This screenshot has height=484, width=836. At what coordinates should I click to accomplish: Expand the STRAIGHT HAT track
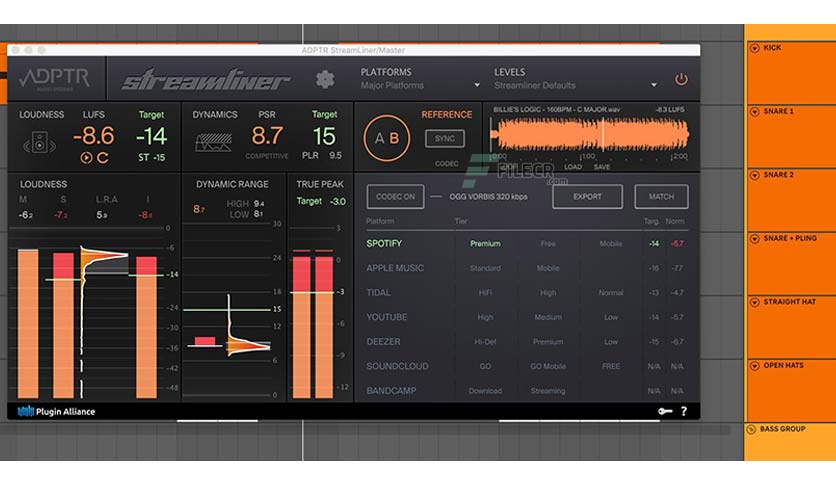click(754, 302)
